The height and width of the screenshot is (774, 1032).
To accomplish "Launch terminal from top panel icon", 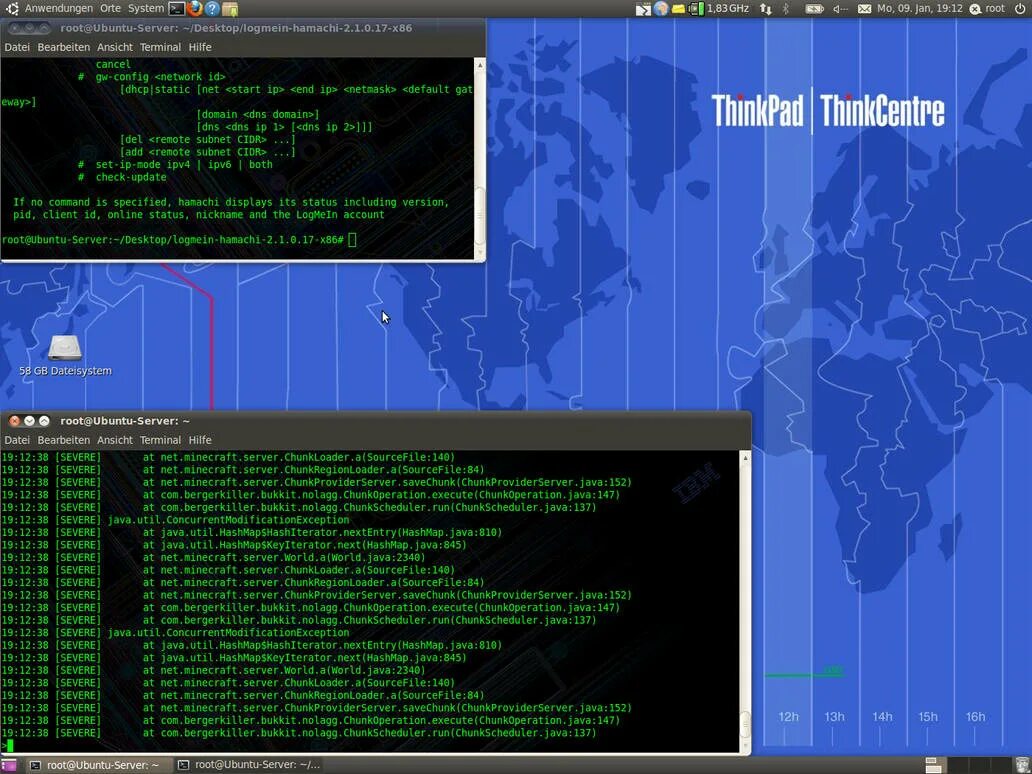I will [176, 9].
